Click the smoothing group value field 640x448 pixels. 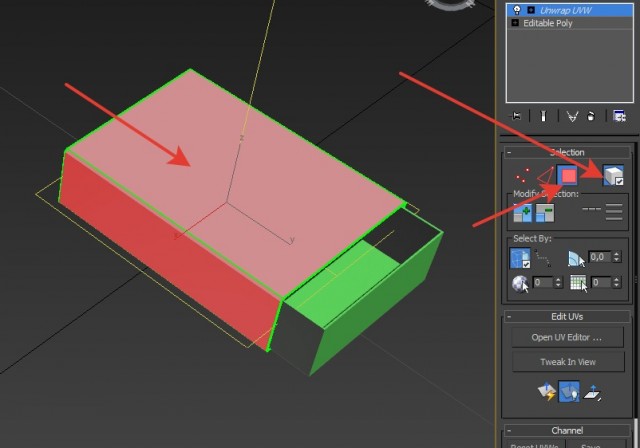tap(601, 282)
